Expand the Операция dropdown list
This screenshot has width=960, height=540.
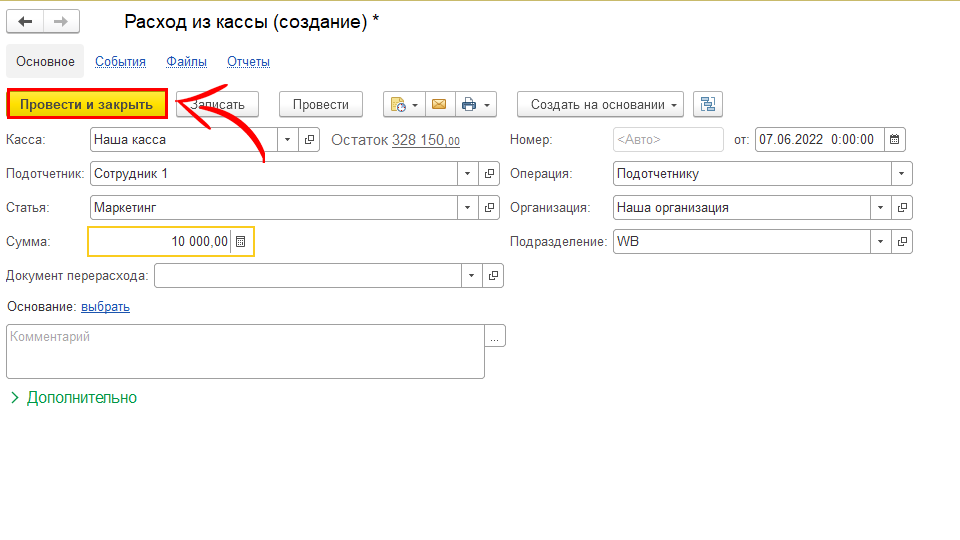pos(901,174)
